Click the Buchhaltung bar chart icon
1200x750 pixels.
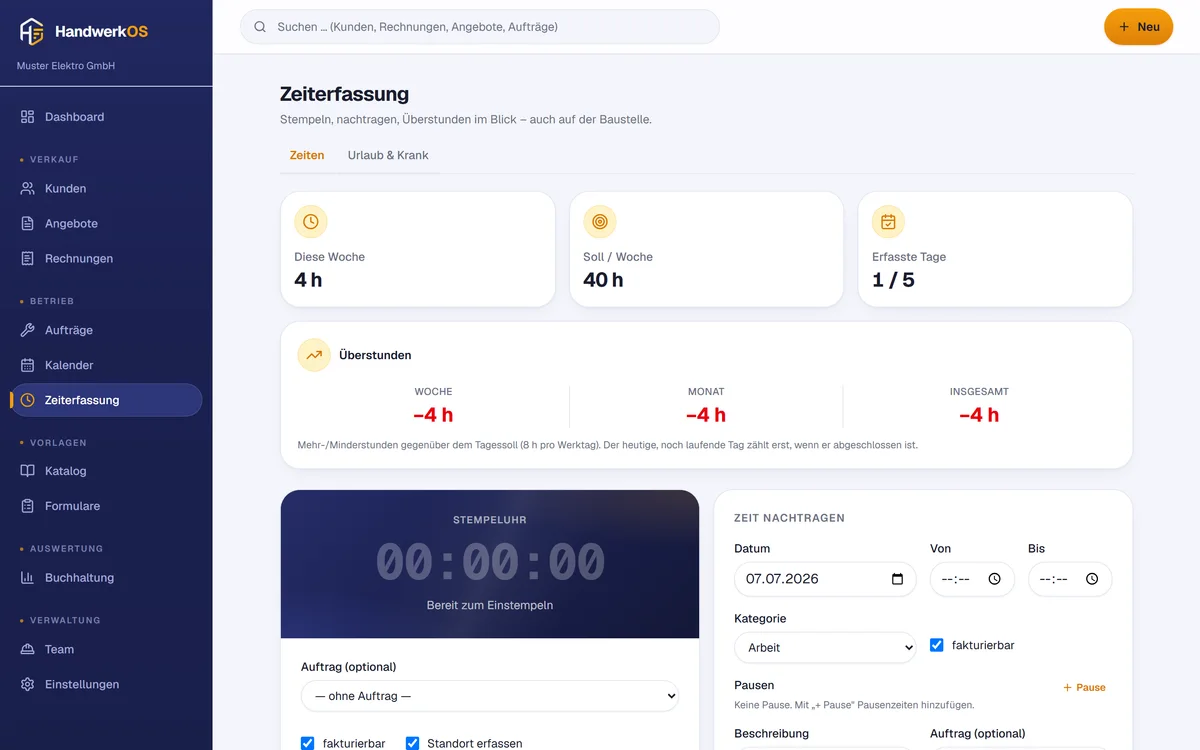[x=28, y=577]
